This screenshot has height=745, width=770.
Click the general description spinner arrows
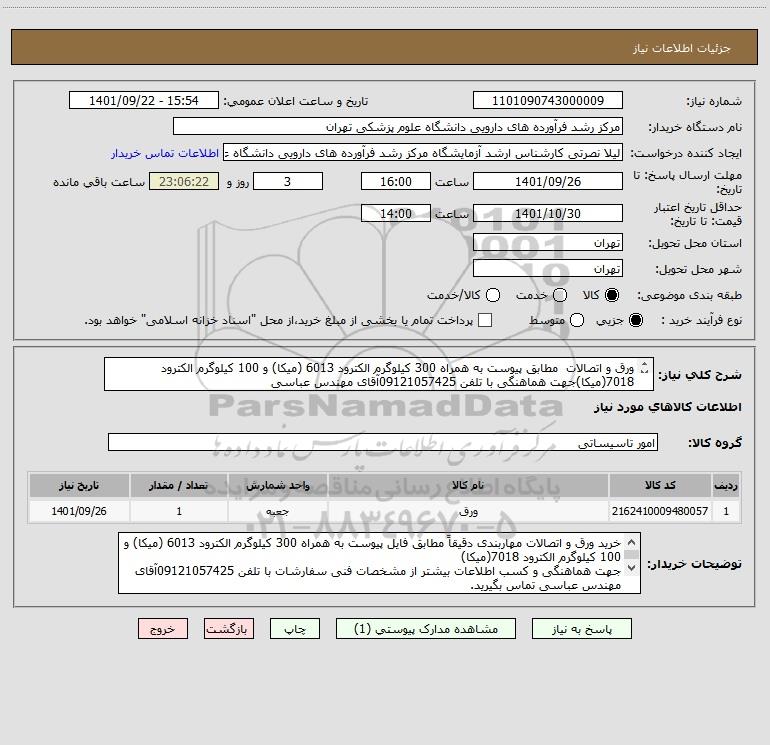coord(645,367)
